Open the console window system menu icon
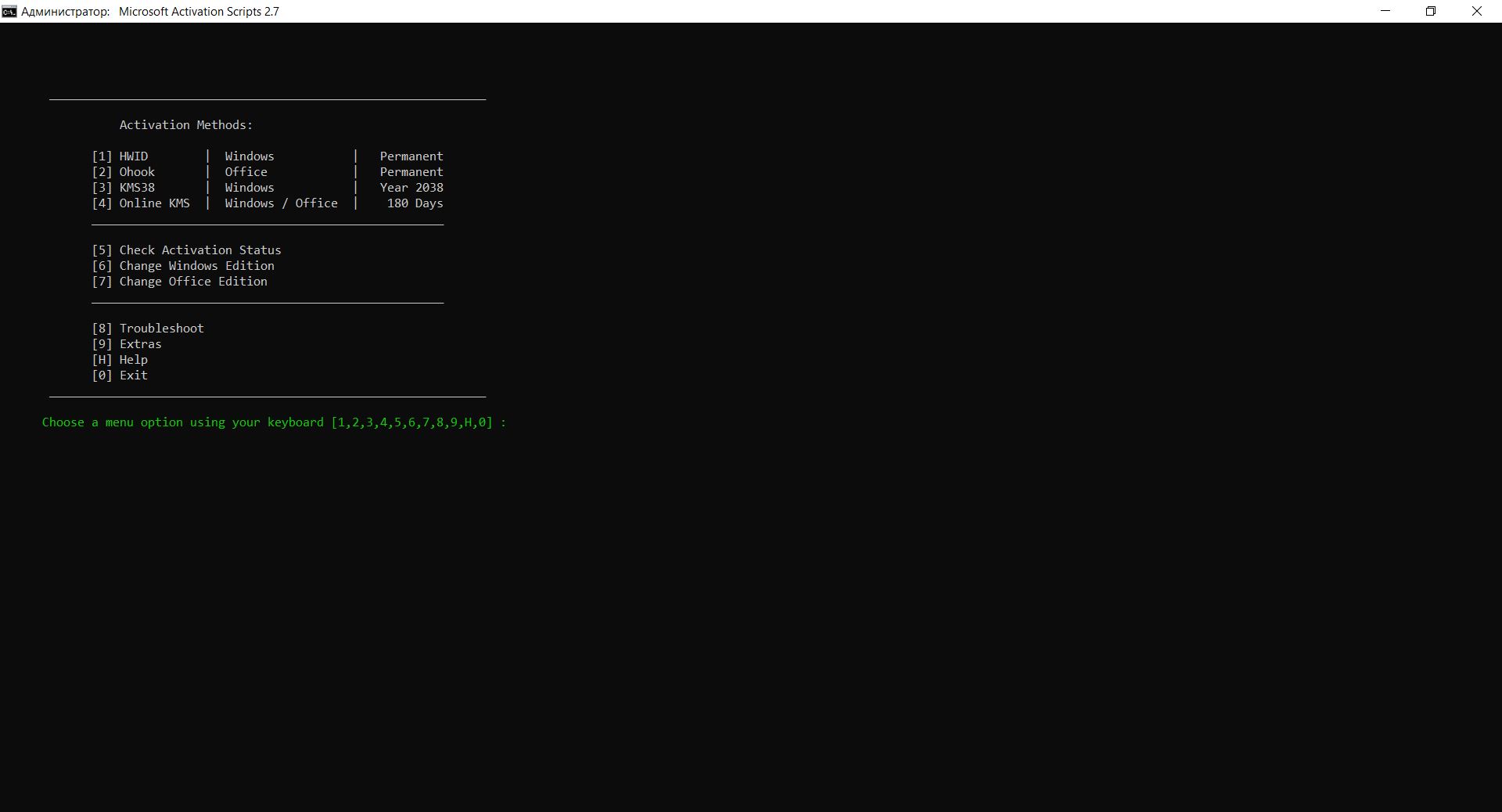Viewport: 1502px width, 812px height. (x=9, y=11)
